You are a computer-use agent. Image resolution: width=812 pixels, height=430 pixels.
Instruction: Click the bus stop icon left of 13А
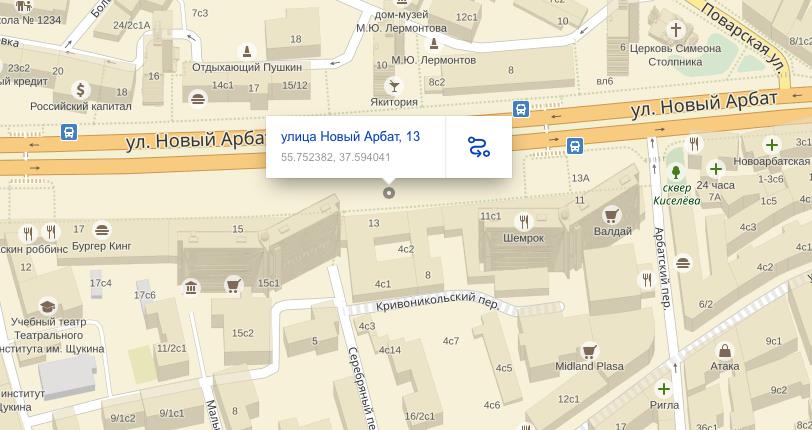(x=574, y=146)
